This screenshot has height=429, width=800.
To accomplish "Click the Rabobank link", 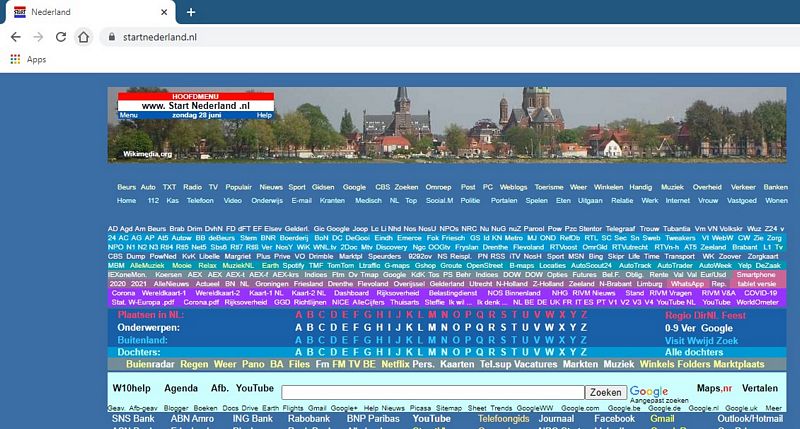I will point(309,419).
